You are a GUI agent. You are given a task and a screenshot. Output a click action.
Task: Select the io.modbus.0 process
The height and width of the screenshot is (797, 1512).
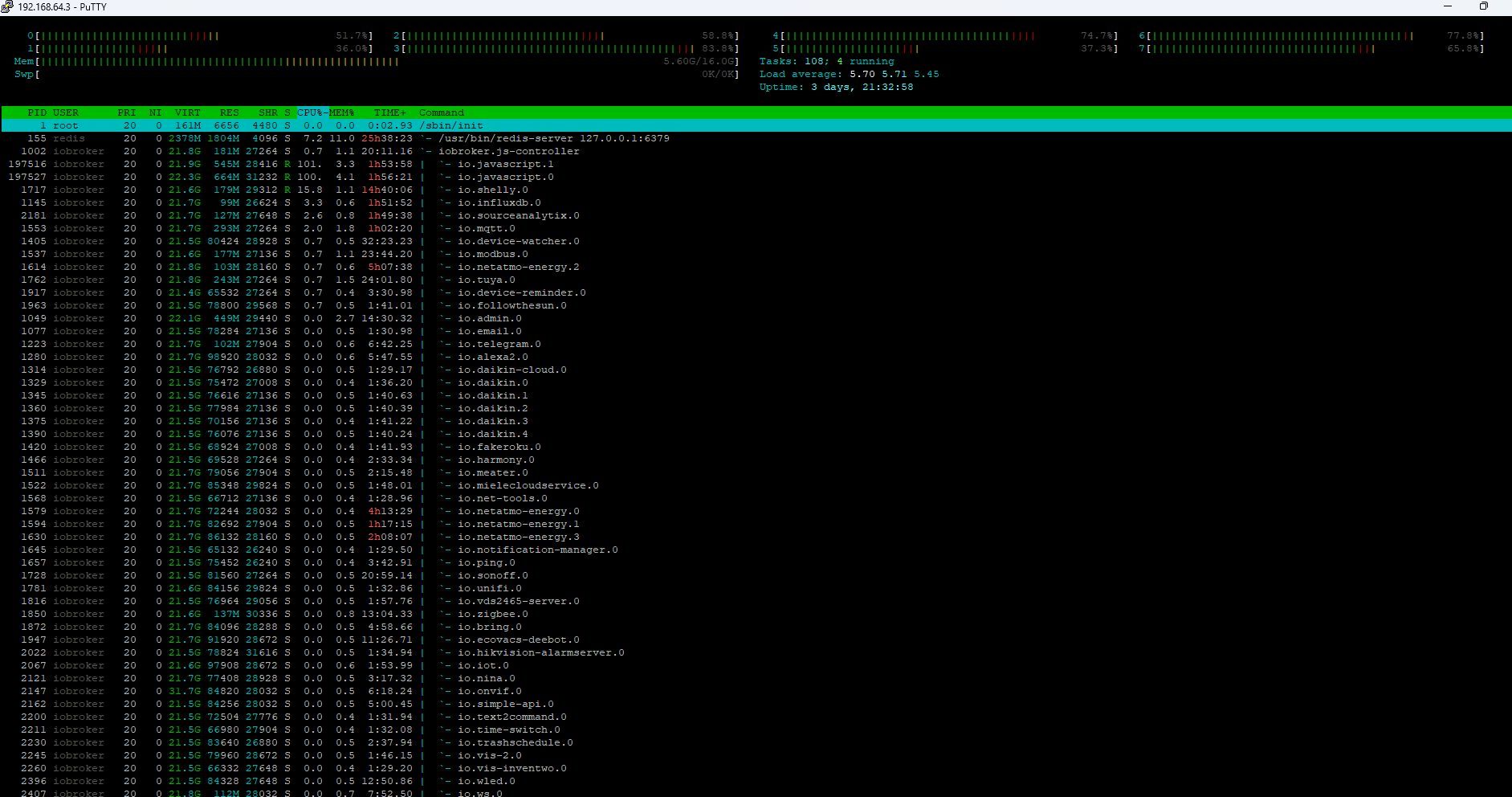pos(756,254)
